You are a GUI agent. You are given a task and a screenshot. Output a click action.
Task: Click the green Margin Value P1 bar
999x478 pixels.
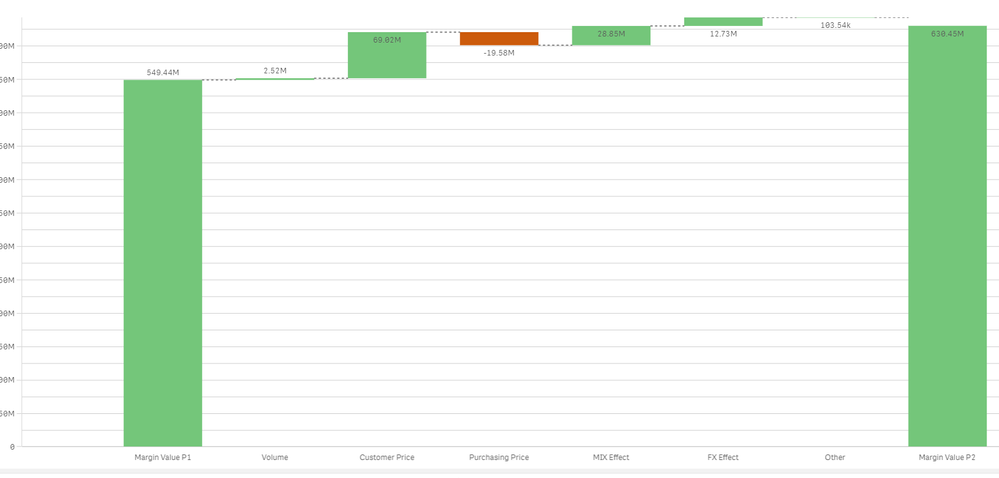(x=162, y=262)
